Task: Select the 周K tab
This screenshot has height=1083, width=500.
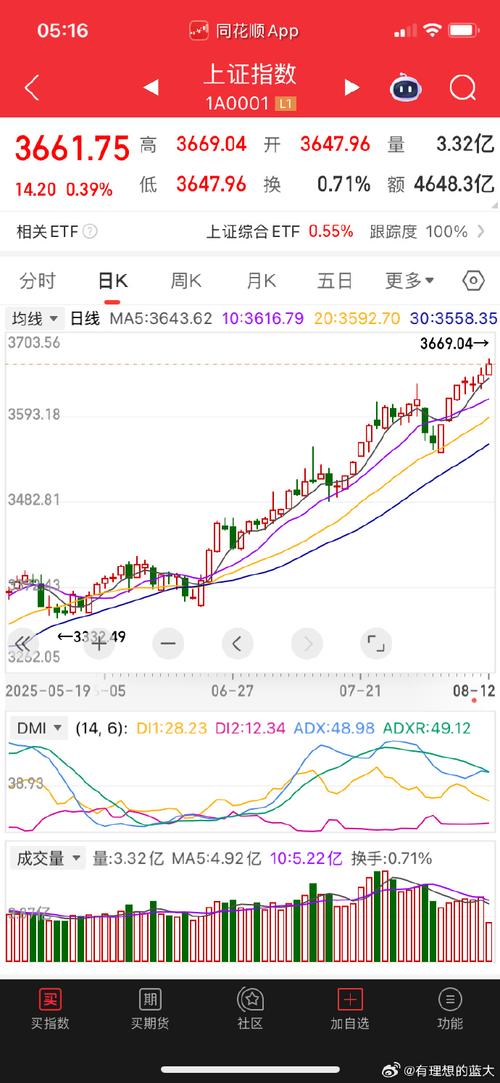Action: coord(185,281)
